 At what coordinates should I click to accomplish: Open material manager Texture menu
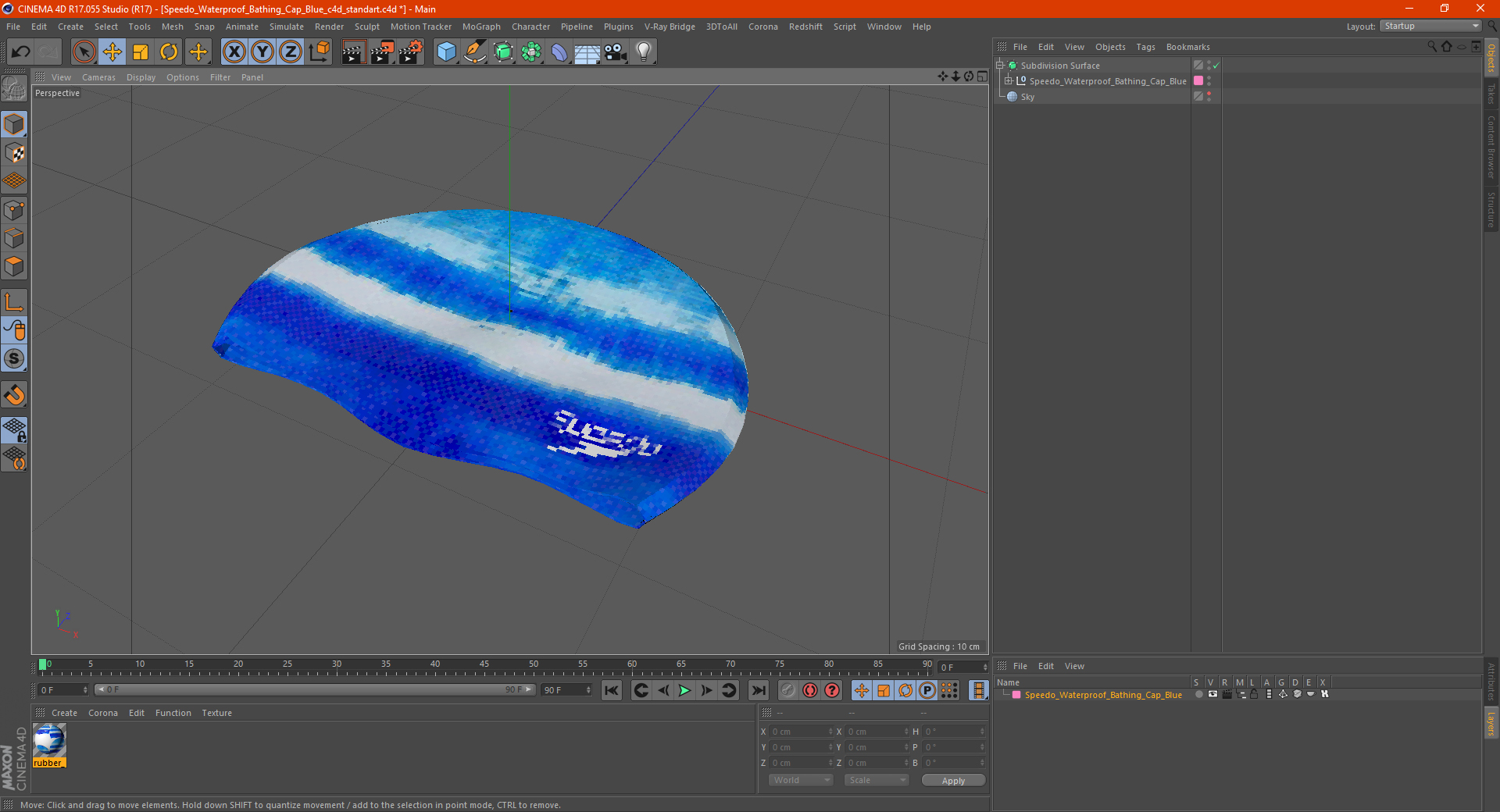click(x=216, y=713)
